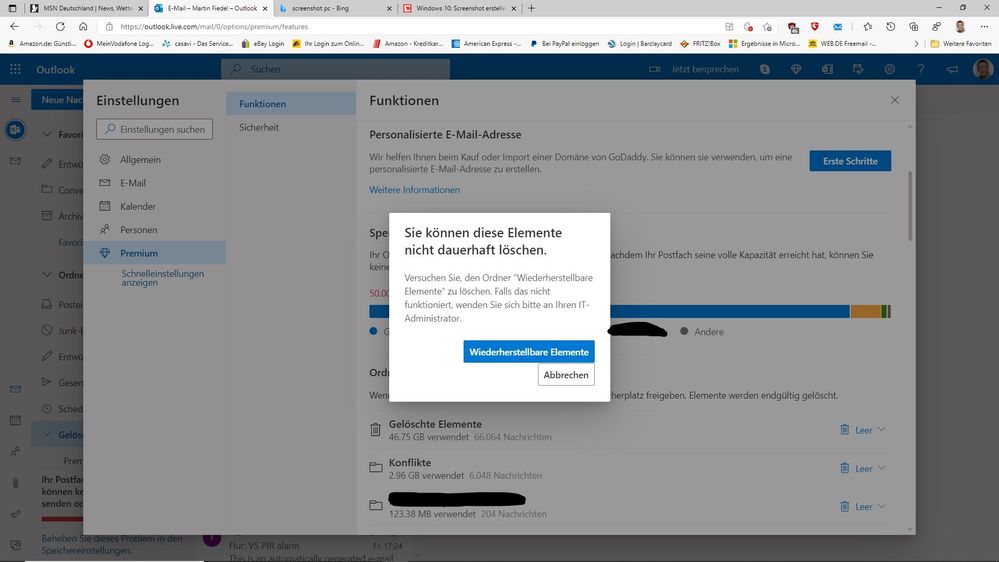Click the Premium diamond icon in header
999x562 pixels.
click(796, 69)
